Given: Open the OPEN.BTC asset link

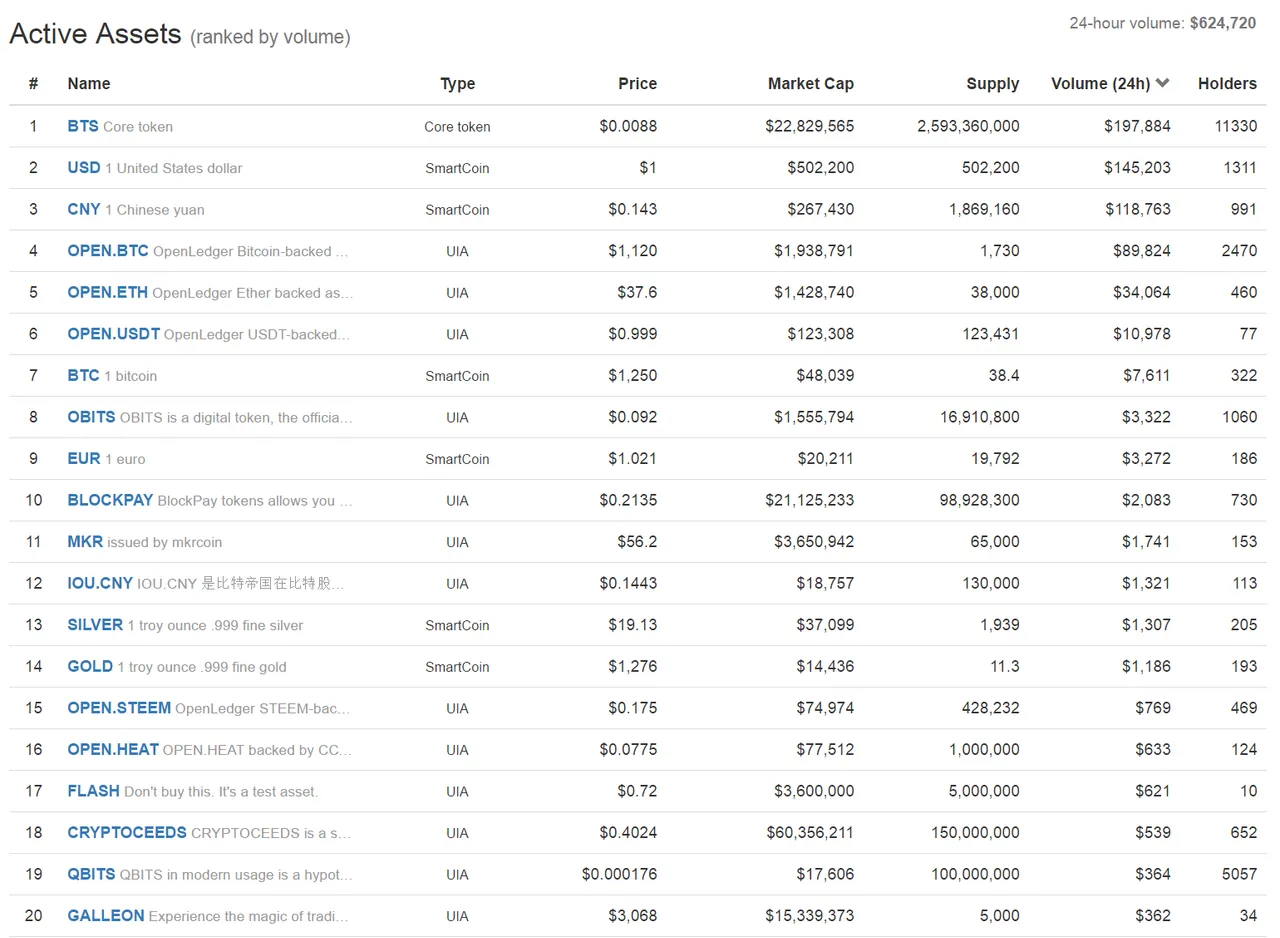Looking at the screenshot, I should (x=108, y=251).
